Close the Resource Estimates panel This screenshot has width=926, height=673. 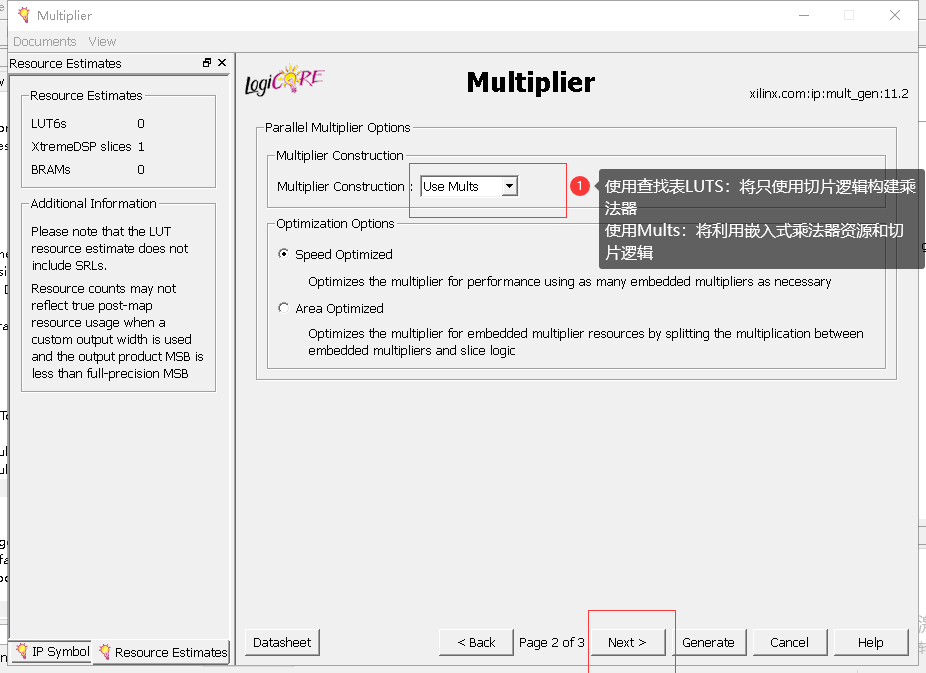(x=222, y=62)
